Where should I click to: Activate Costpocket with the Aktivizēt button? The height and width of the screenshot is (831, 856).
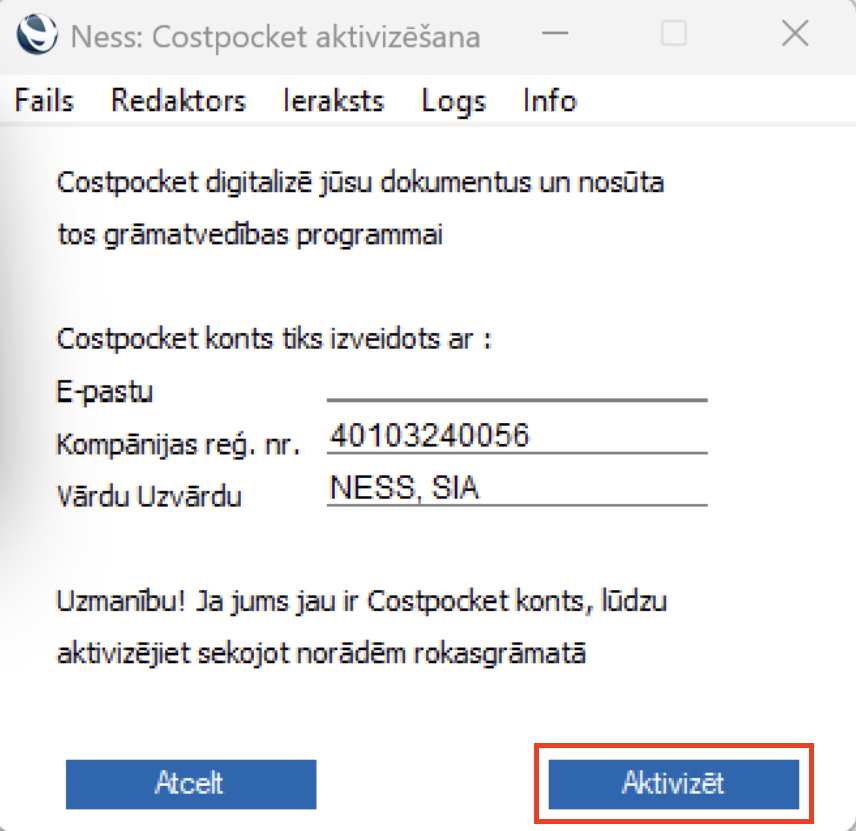pos(674,784)
